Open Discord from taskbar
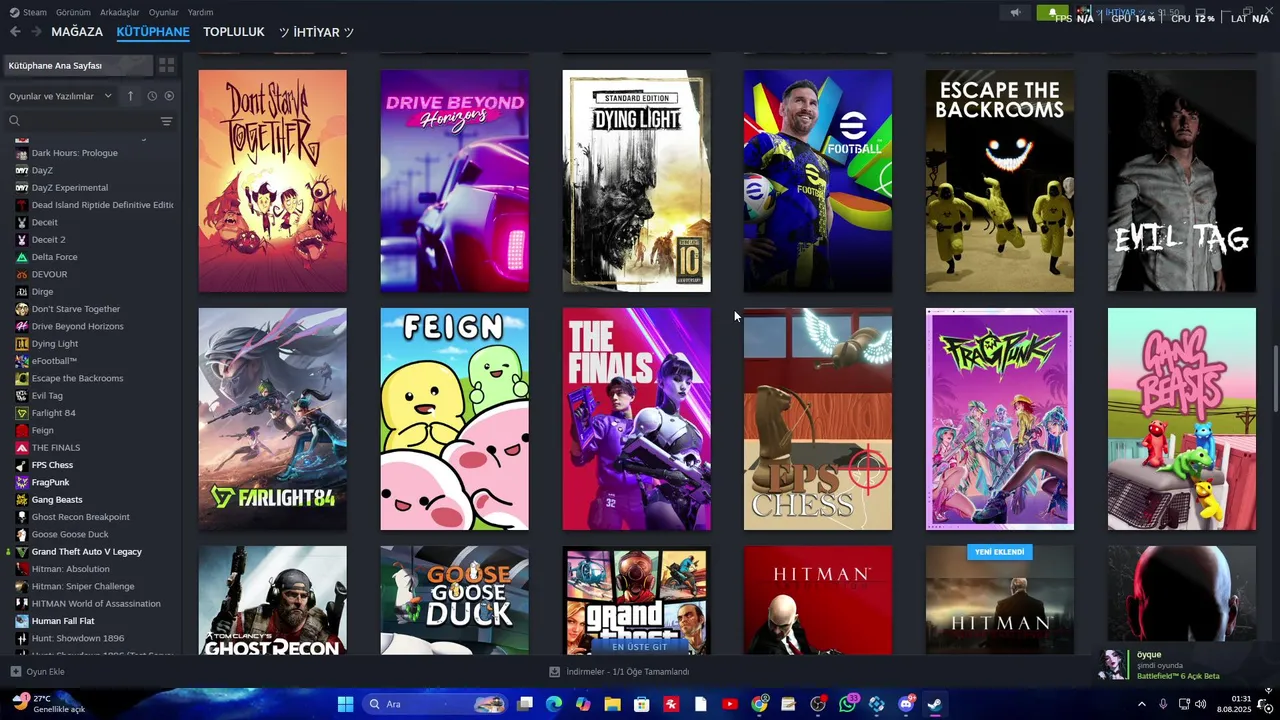The width and height of the screenshot is (1280, 720). [x=906, y=704]
